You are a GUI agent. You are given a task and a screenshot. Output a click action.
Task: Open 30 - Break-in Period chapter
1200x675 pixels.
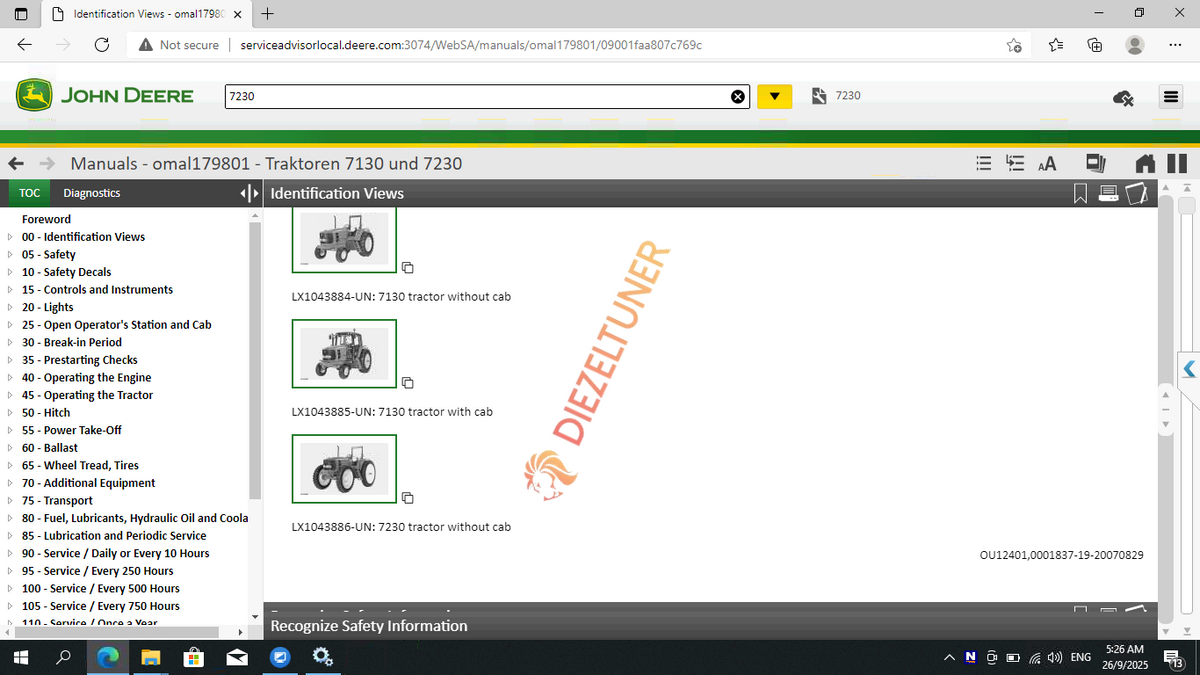click(x=71, y=342)
